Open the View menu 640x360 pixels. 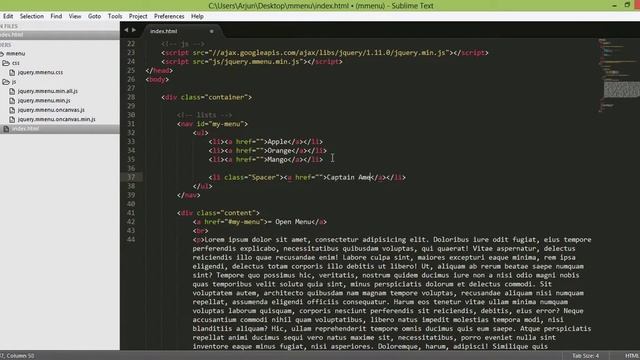click(x=75, y=16)
